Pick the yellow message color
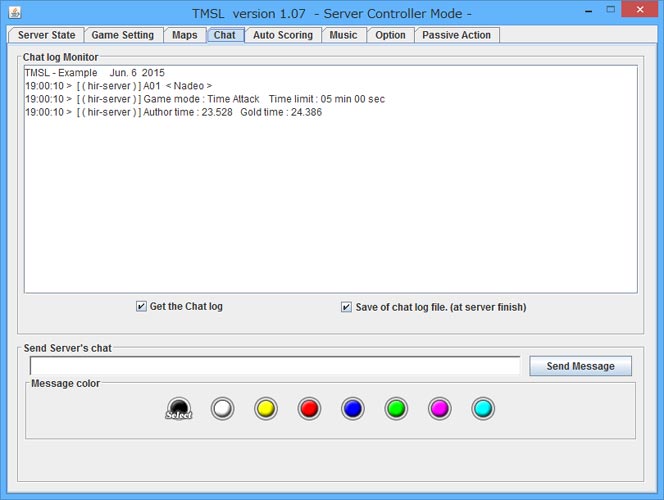Image resolution: width=664 pixels, height=500 pixels. click(266, 409)
